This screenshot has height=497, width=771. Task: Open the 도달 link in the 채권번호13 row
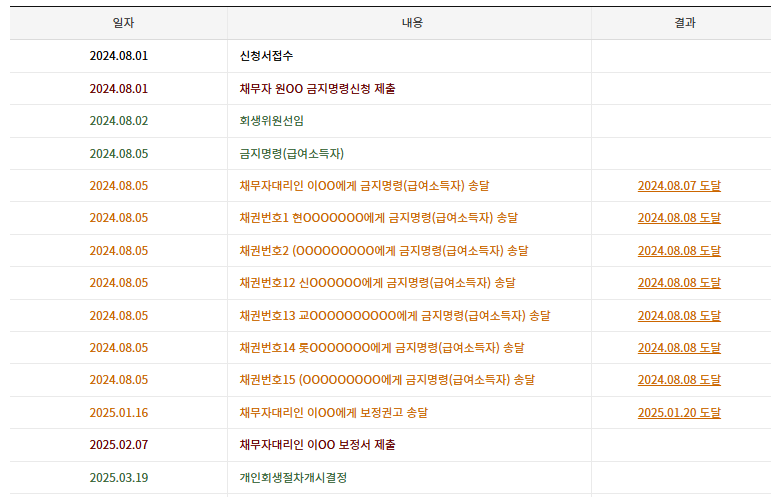[x=679, y=316]
